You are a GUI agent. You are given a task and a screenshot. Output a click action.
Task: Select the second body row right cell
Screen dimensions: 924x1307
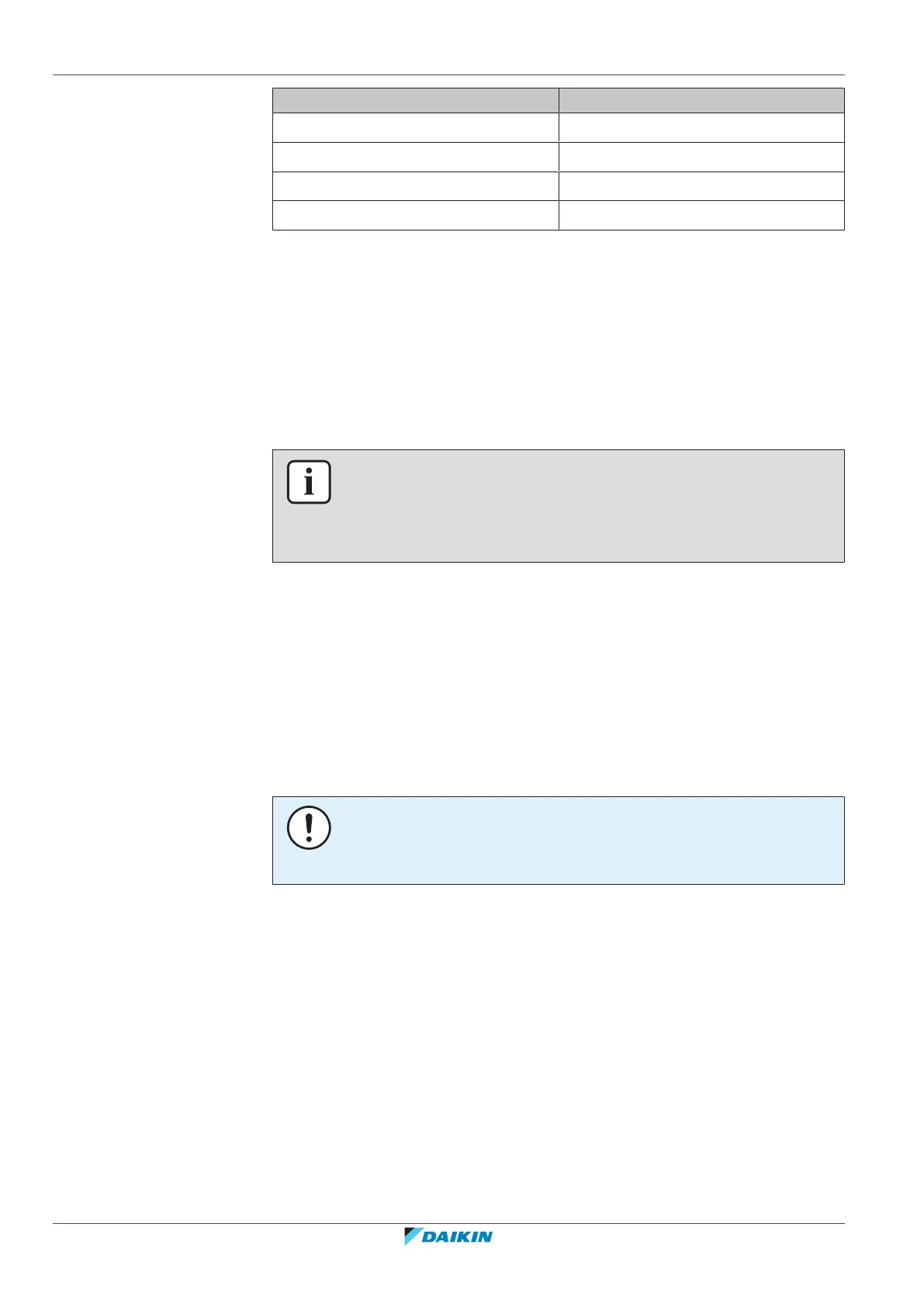click(701, 157)
